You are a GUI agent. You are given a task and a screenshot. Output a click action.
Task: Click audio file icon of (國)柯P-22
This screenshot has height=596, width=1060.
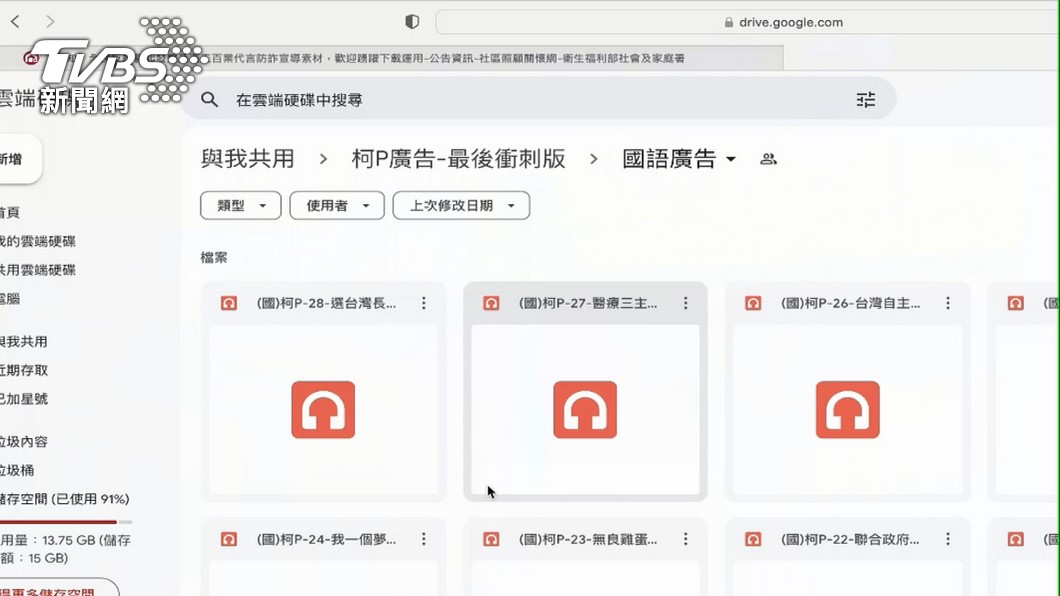[753, 539]
